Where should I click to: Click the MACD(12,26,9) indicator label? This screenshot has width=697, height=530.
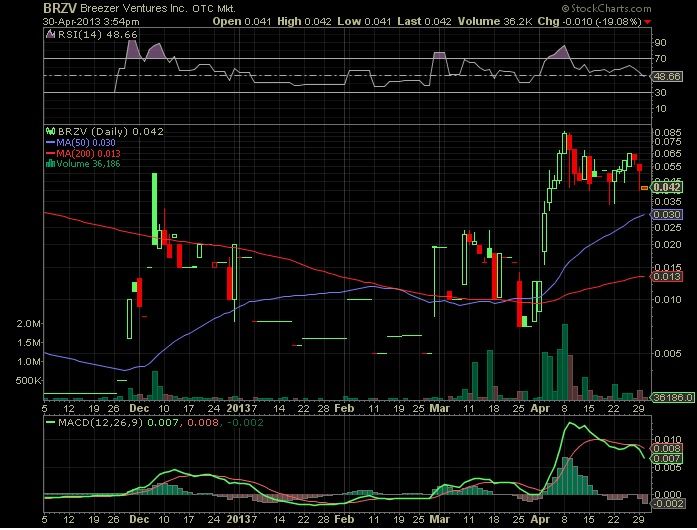[101, 422]
